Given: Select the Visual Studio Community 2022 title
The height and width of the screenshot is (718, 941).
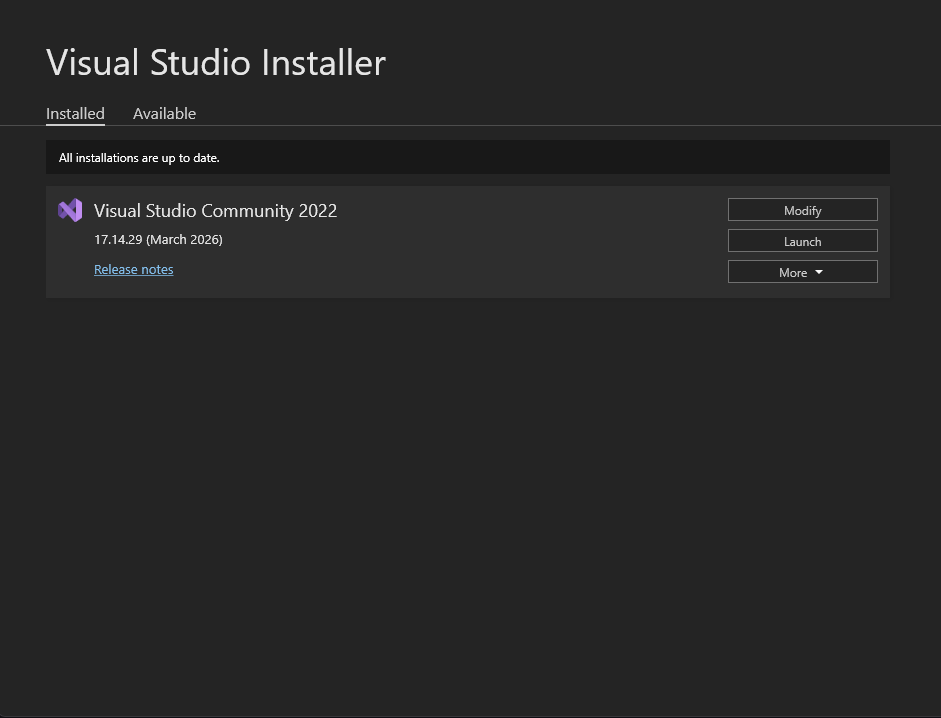Looking at the screenshot, I should point(215,210).
